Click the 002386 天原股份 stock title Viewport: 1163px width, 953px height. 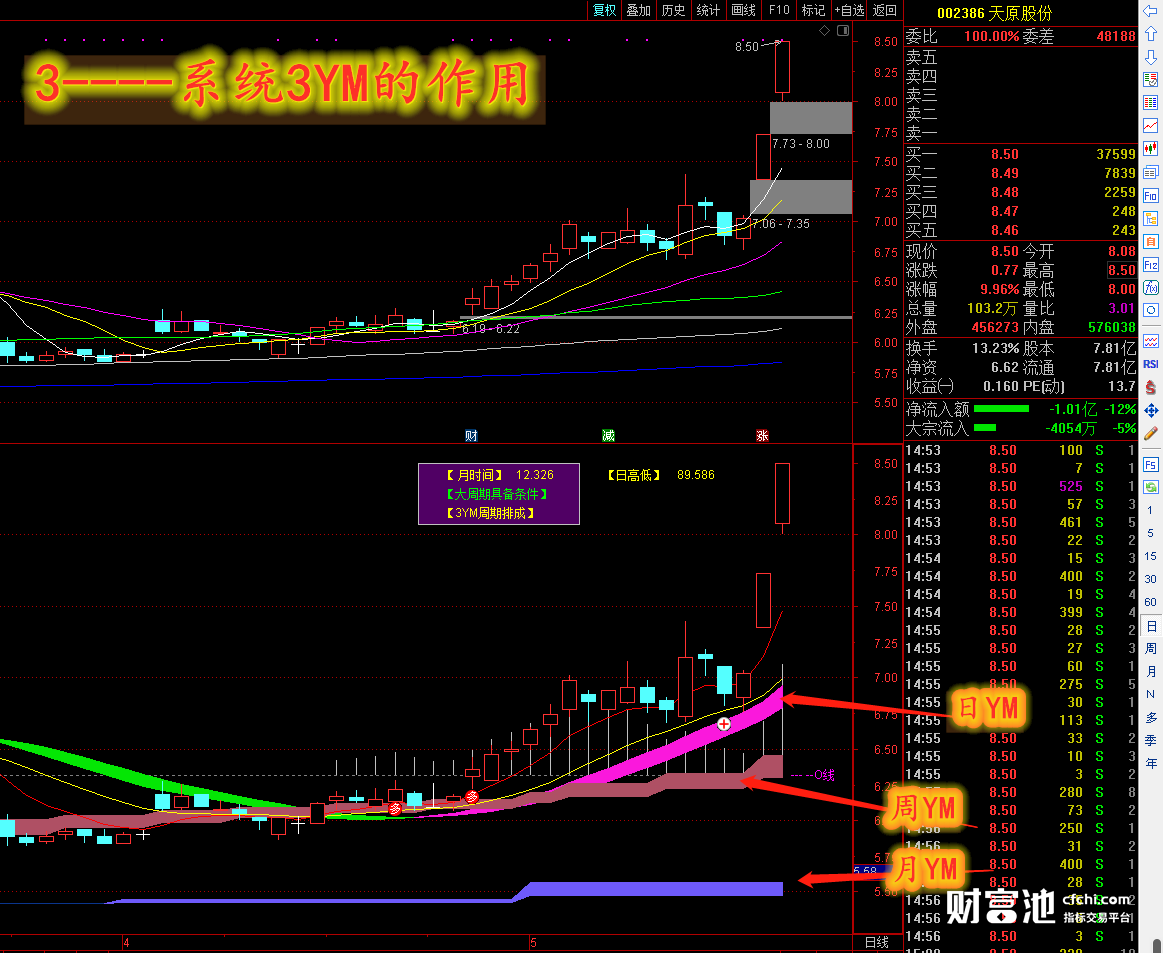pos(995,13)
